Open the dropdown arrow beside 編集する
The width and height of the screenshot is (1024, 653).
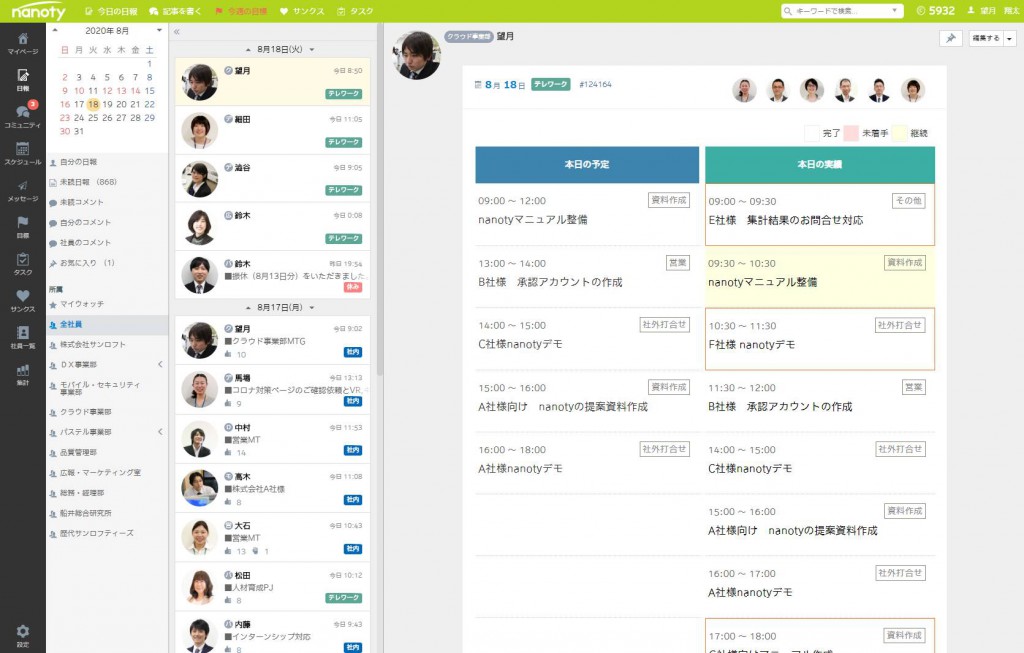(1010, 39)
